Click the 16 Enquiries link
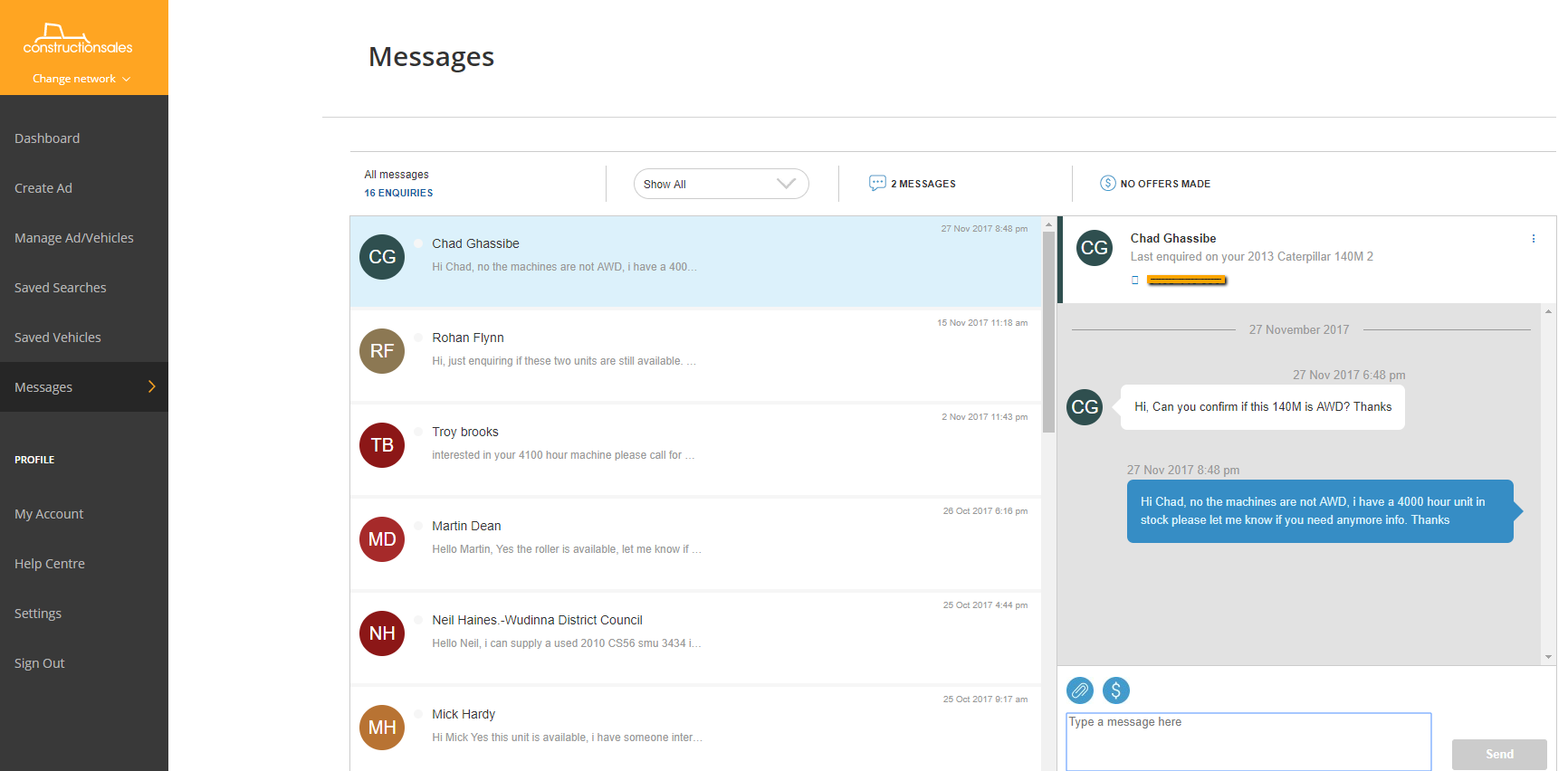 click(398, 193)
